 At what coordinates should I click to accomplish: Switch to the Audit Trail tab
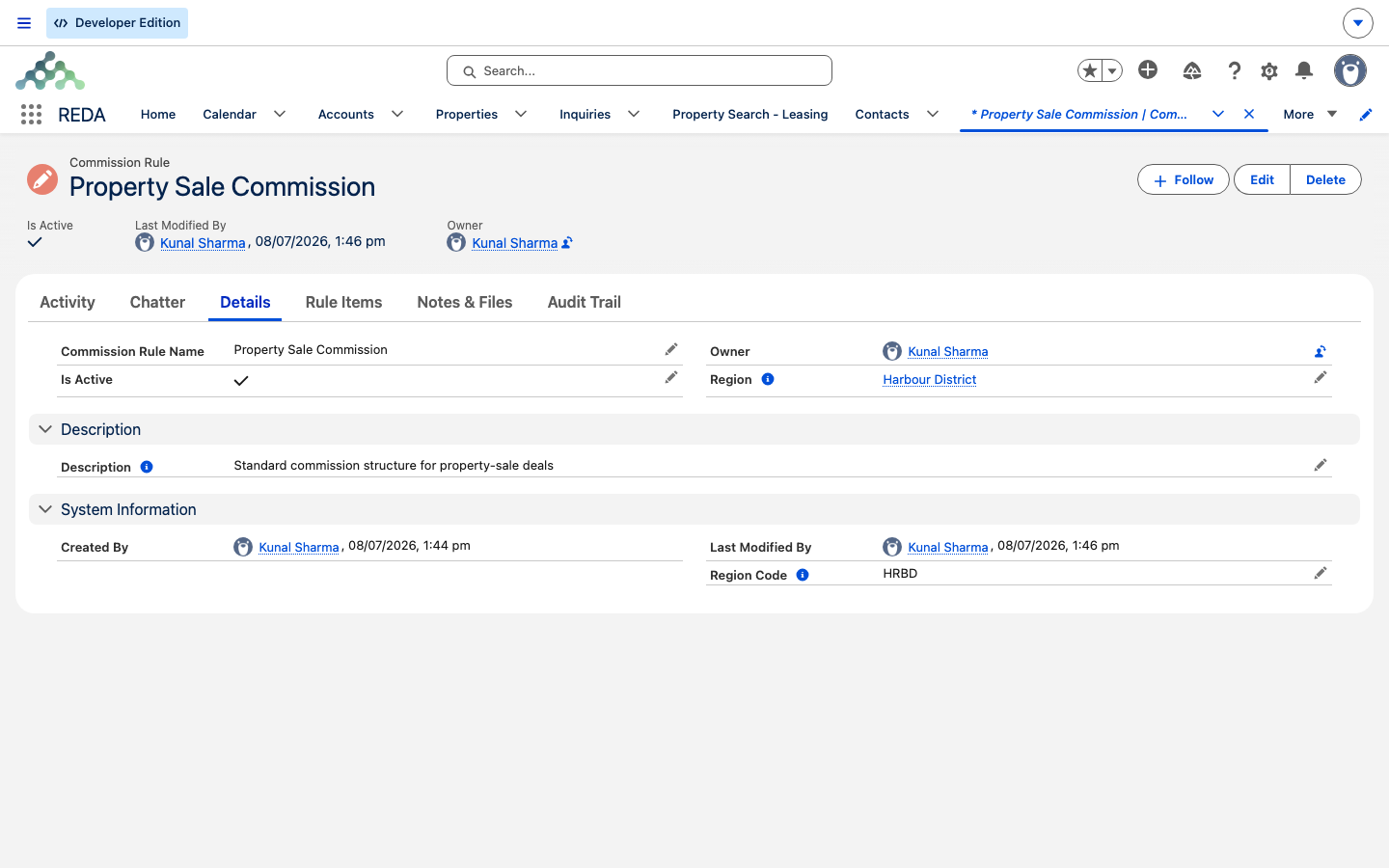[x=585, y=302]
